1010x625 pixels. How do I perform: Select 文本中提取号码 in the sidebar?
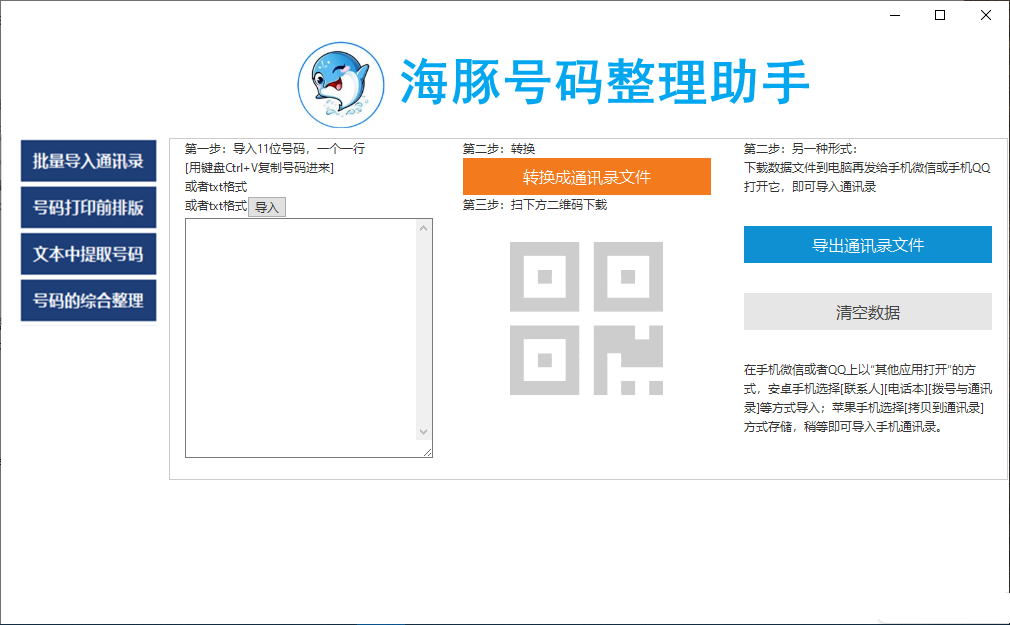[88, 254]
